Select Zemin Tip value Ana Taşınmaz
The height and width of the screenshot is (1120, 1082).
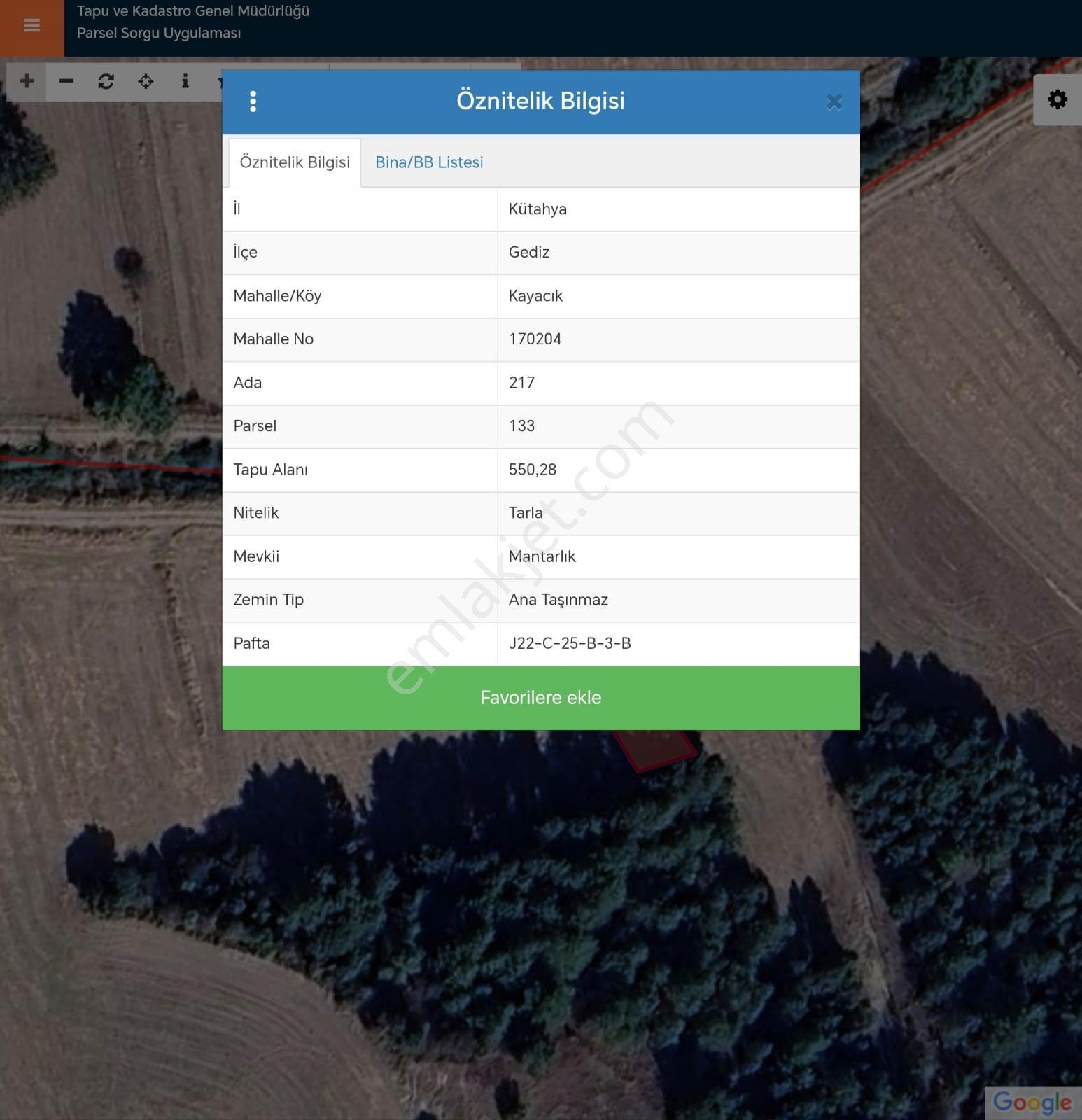(558, 600)
